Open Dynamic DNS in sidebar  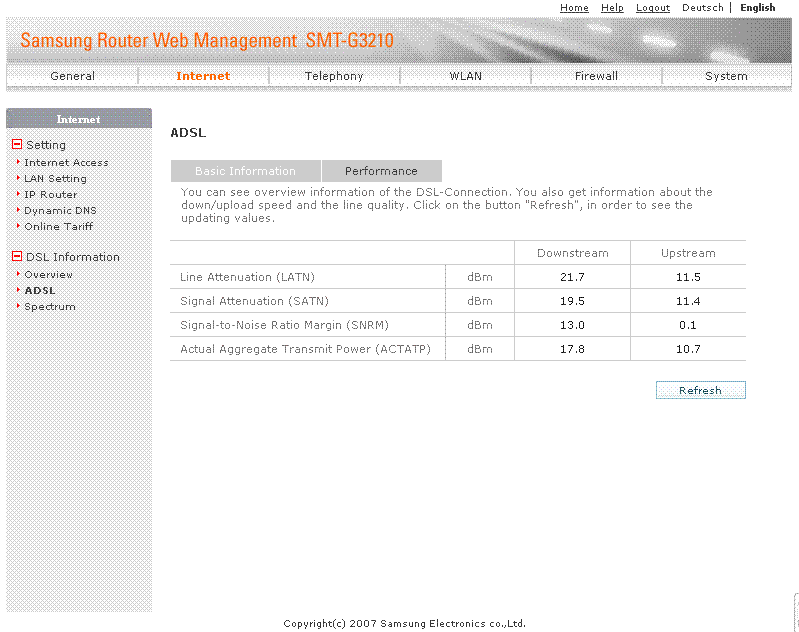click(60, 210)
